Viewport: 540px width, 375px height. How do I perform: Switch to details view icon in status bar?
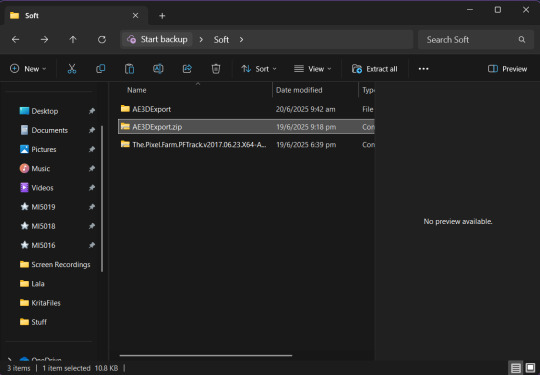click(516, 368)
